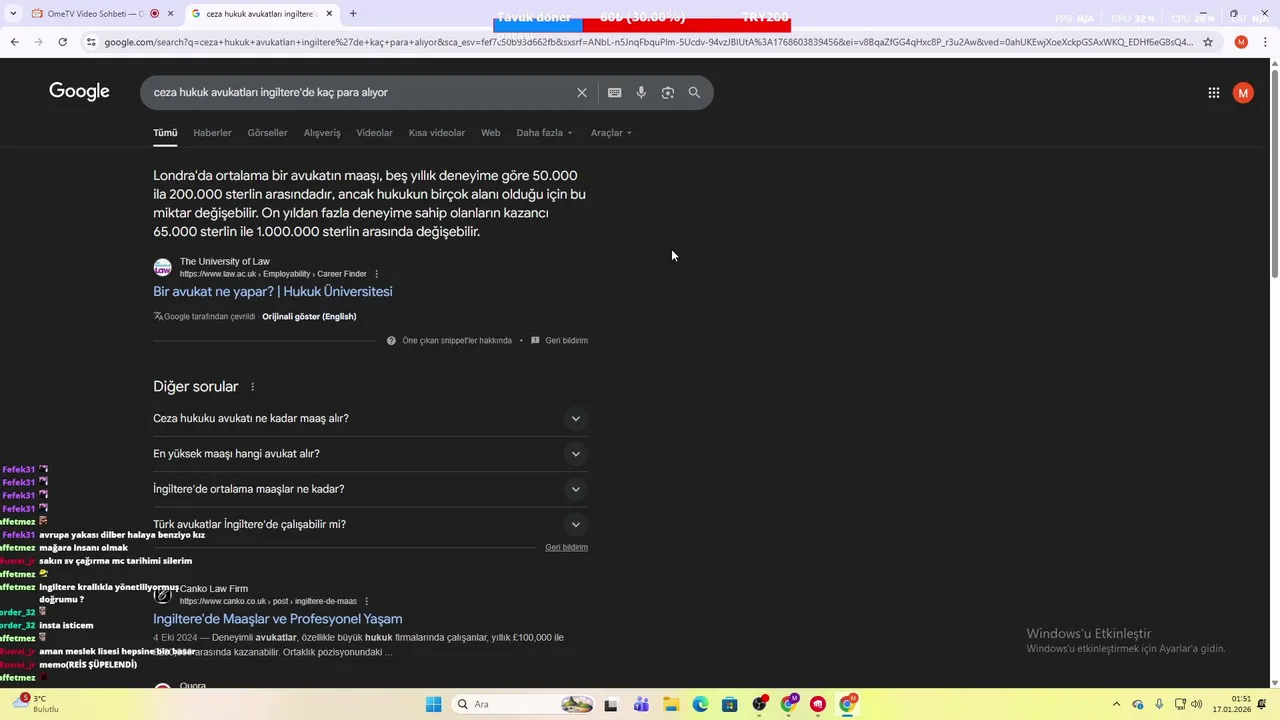This screenshot has height=720, width=1280.
Task: Expand 'Türk avukatlar İngiltere'de çalışabilir mi?'
Action: point(370,524)
